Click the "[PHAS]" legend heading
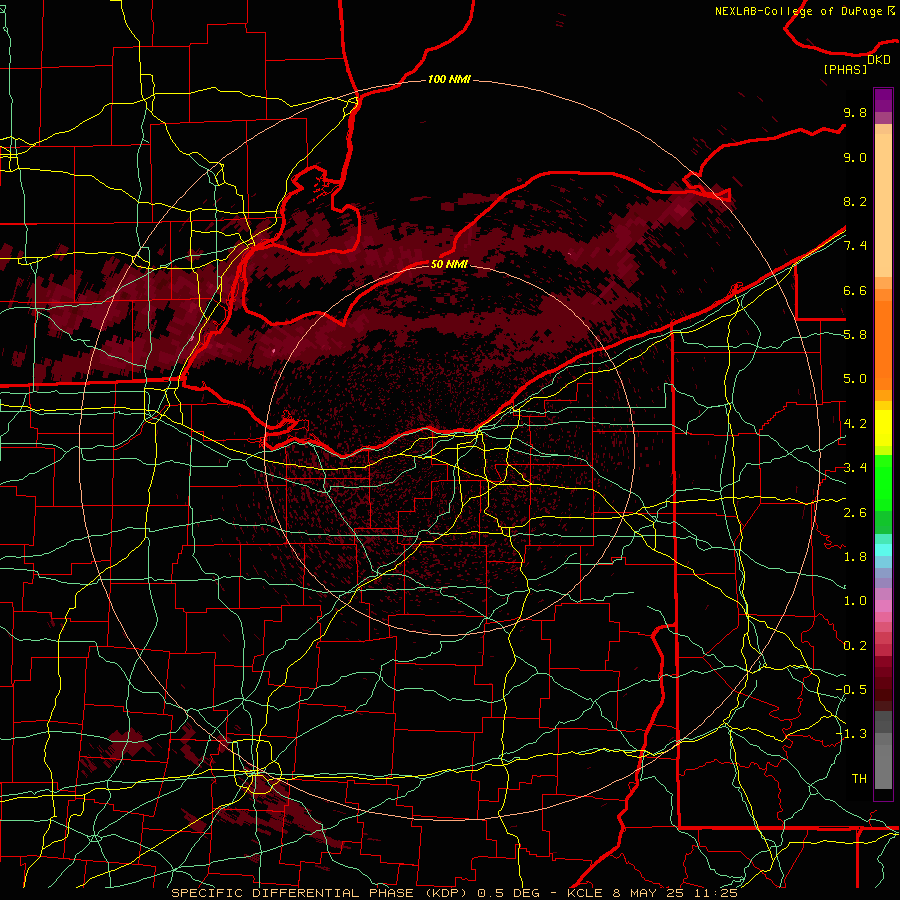 [845, 69]
